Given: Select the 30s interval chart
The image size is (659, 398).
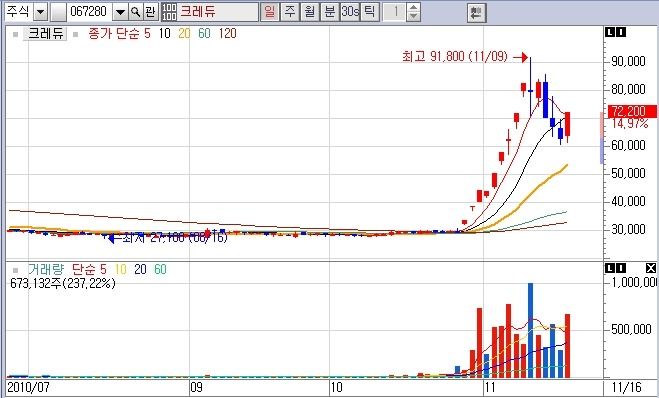Looking at the screenshot, I should click(x=350, y=12).
